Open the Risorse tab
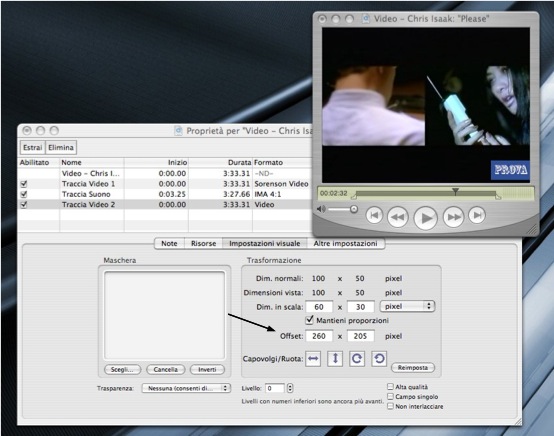554x436 pixels. pos(203,243)
